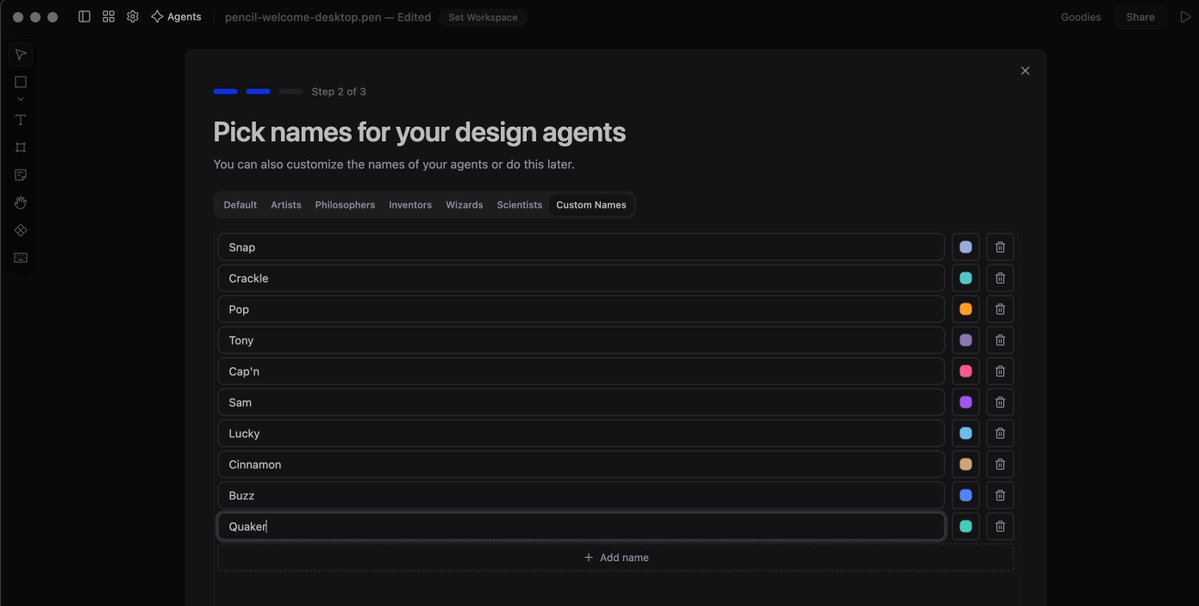Click the Cap'n name field
Image resolution: width=1199 pixels, height=606 pixels.
tap(581, 371)
